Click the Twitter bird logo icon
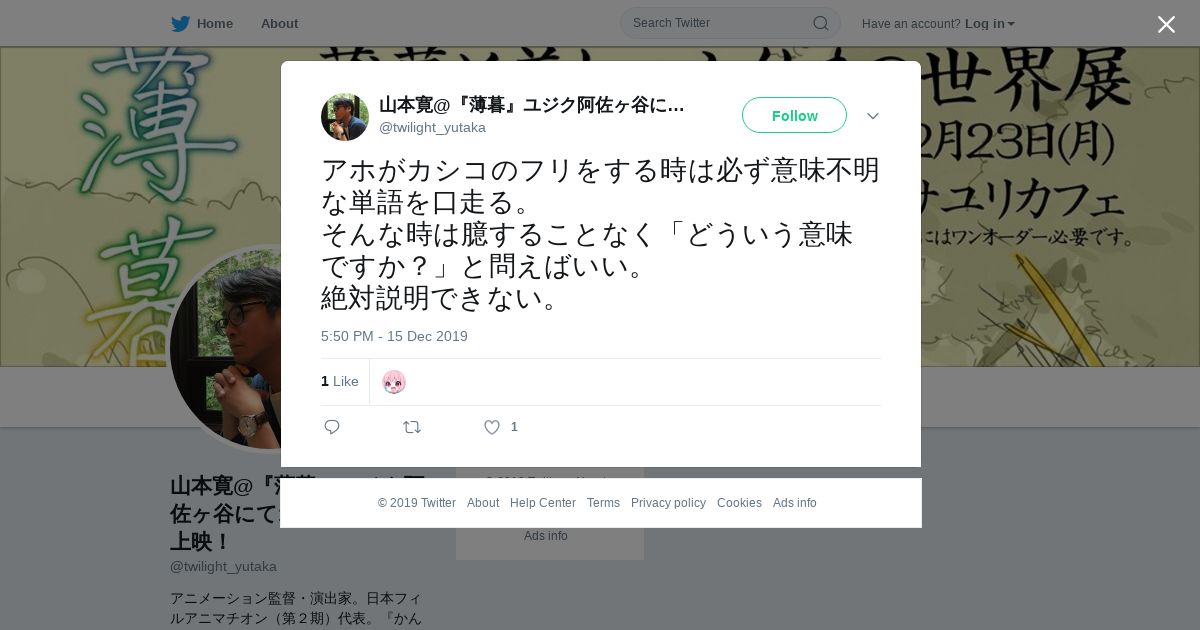The height and width of the screenshot is (630, 1200). [x=180, y=24]
